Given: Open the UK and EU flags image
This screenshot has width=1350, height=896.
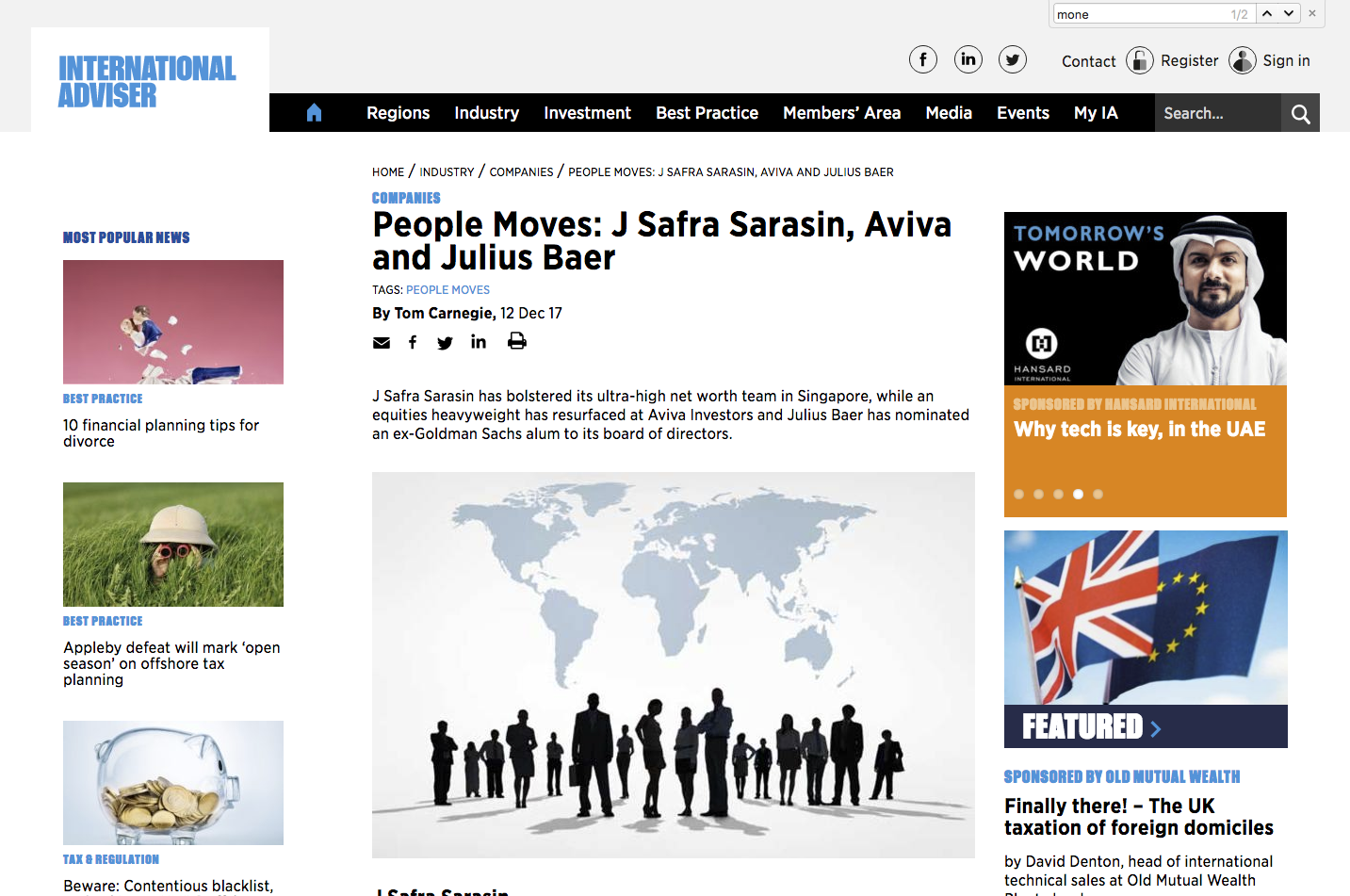Looking at the screenshot, I should [1146, 618].
